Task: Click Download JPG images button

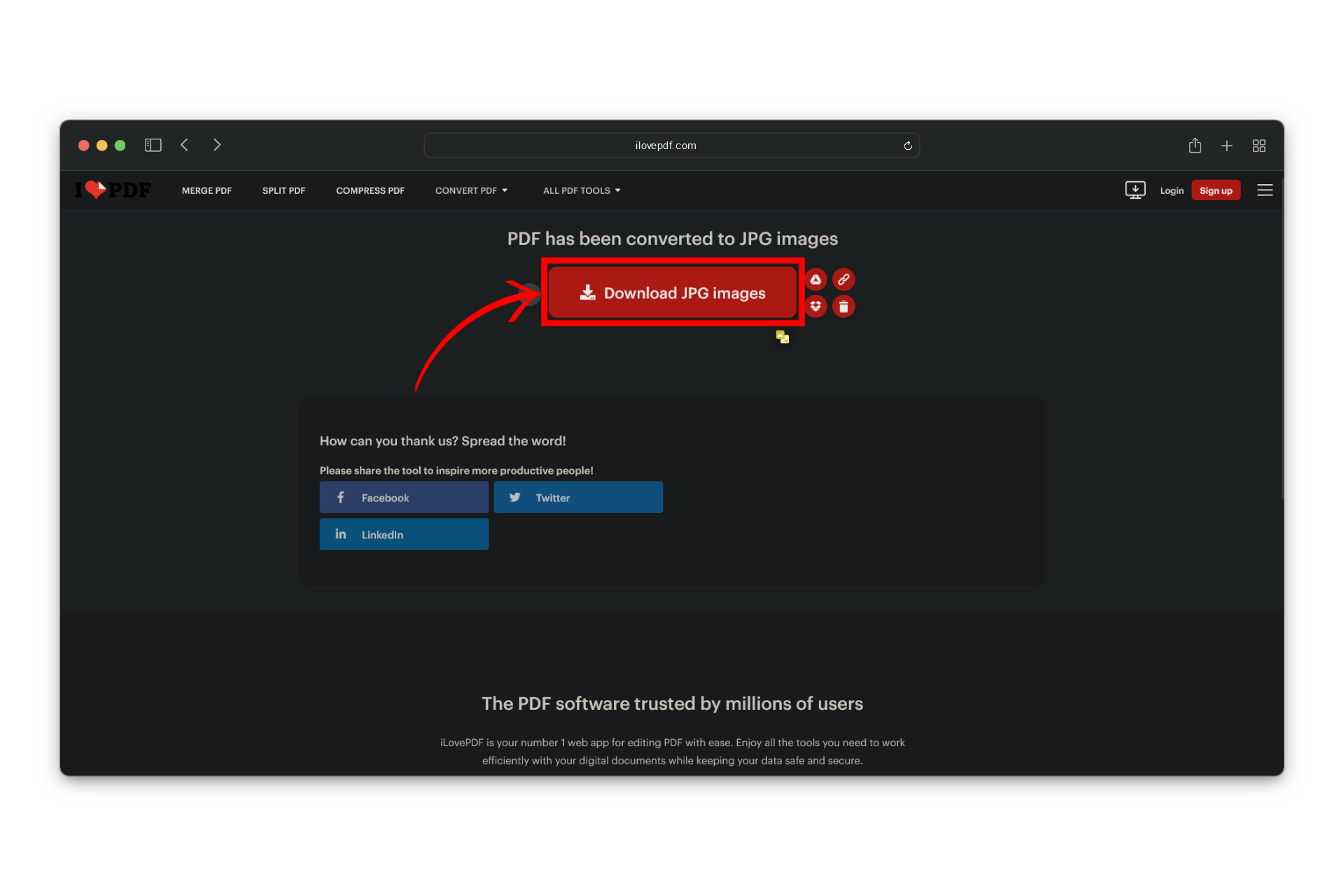Action: (x=672, y=293)
